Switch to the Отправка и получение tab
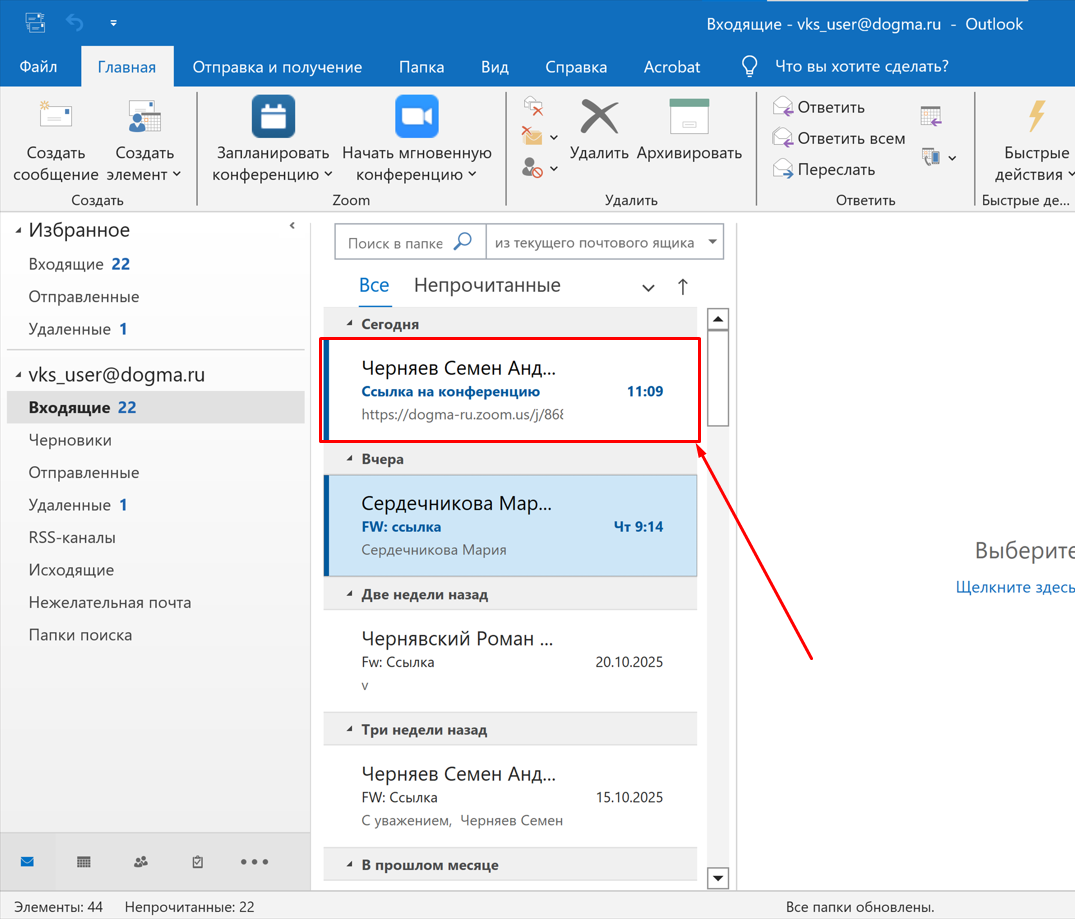Viewport: 1075px width, 919px height. pos(277,67)
